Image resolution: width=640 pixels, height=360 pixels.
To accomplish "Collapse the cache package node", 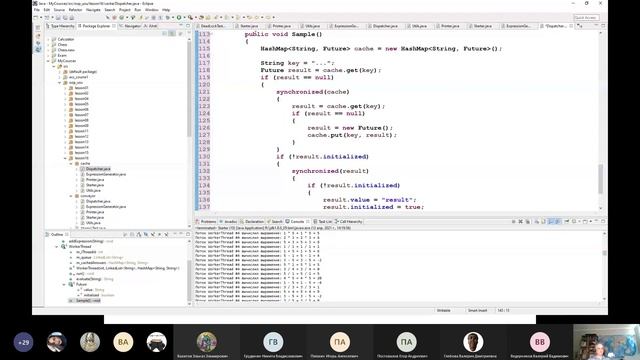I will [71, 163].
